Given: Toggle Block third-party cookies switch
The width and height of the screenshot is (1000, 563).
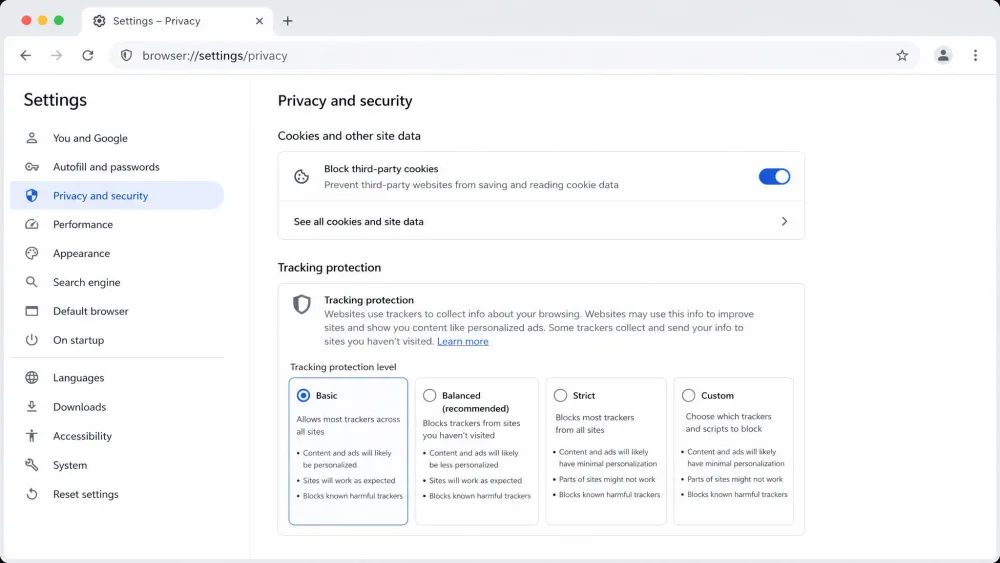Looking at the screenshot, I should click(774, 177).
